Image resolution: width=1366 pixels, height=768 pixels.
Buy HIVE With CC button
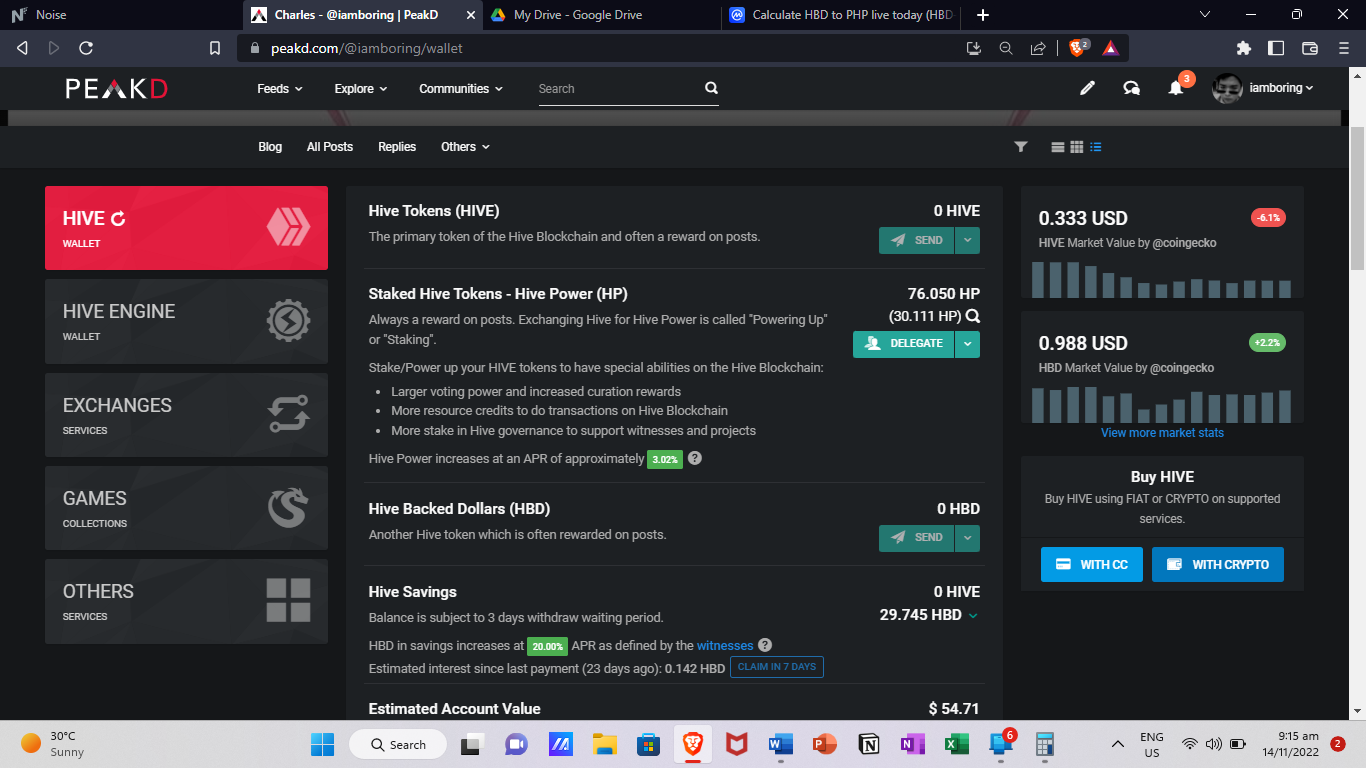pyautogui.click(x=1092, y=564)
